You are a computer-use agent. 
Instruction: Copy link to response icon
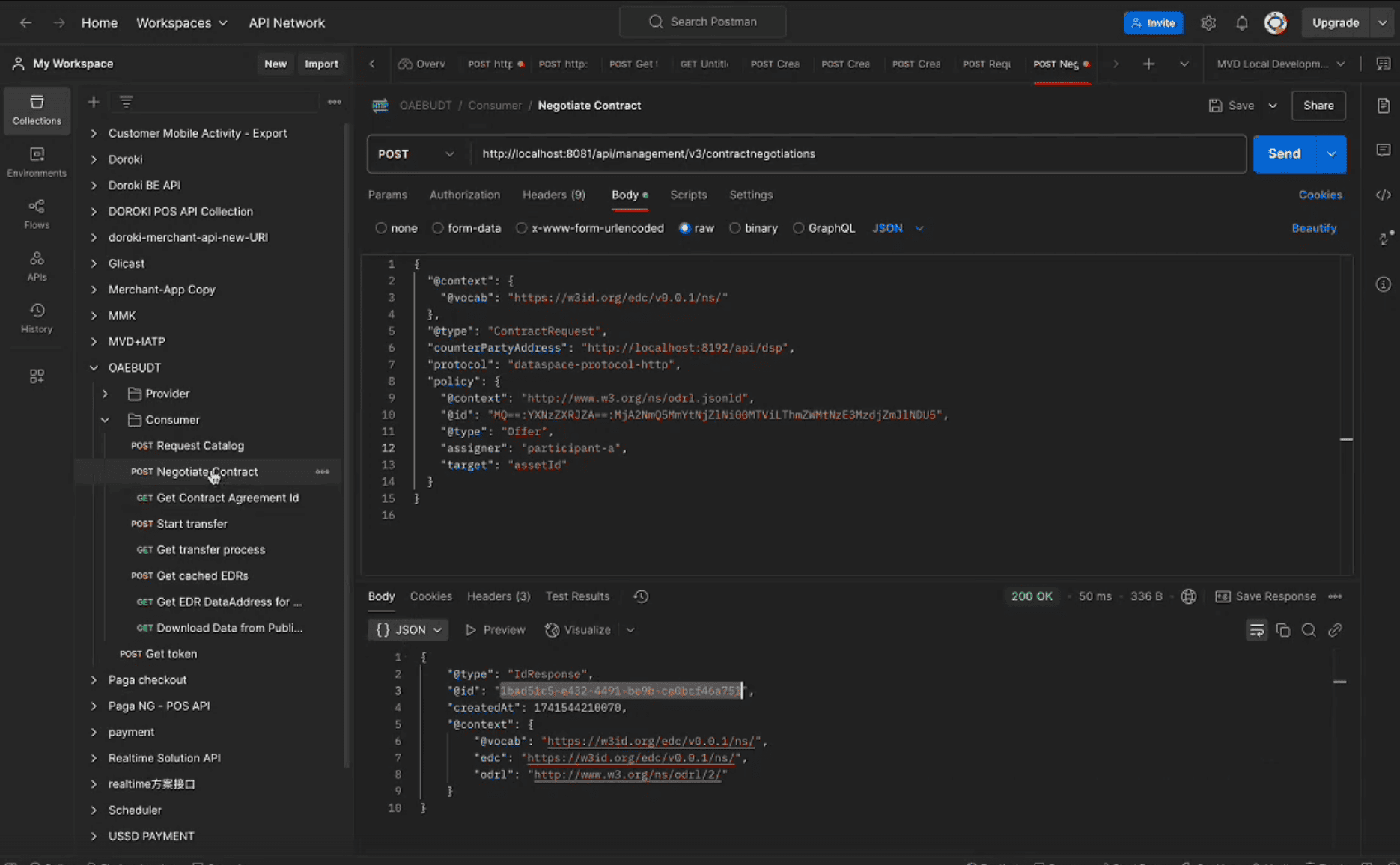click(x=1335, y=630)
